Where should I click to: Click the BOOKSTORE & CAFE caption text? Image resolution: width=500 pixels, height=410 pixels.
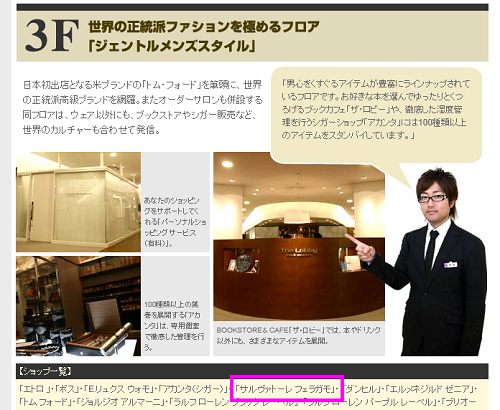[299, 335]
